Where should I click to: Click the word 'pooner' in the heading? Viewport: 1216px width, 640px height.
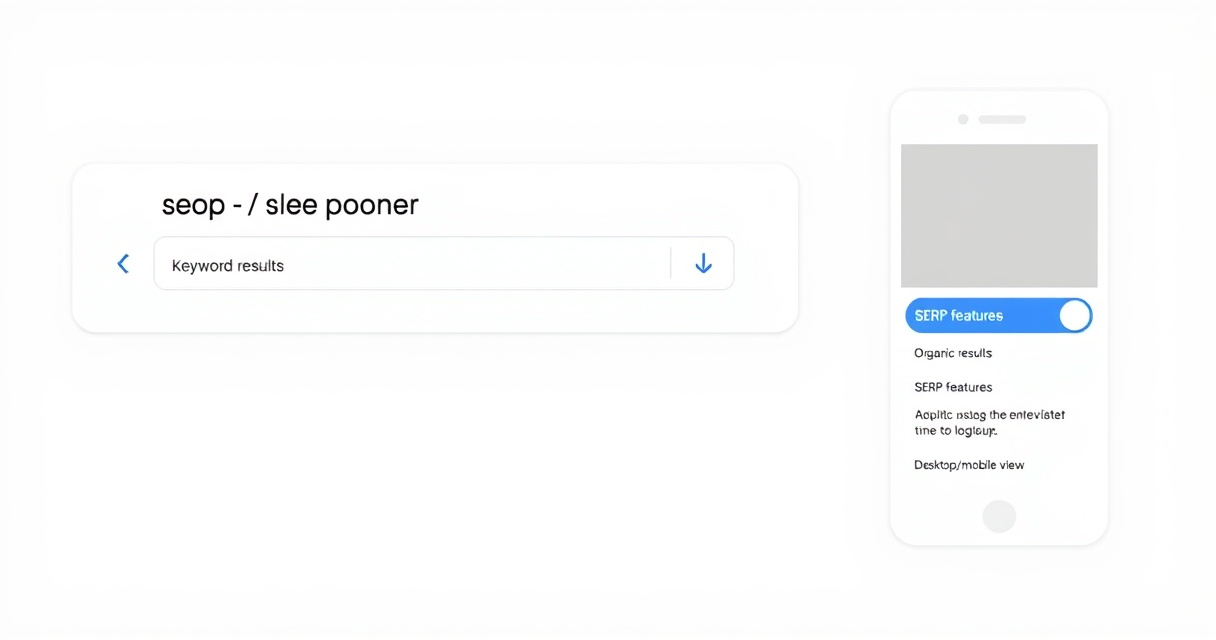coord(371,207)
